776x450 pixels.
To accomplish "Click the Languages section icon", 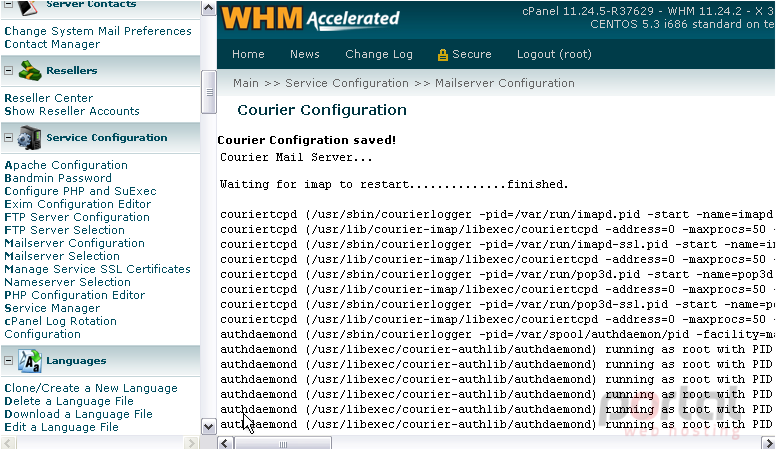I will pyautogui.click(x=30, y=361).
